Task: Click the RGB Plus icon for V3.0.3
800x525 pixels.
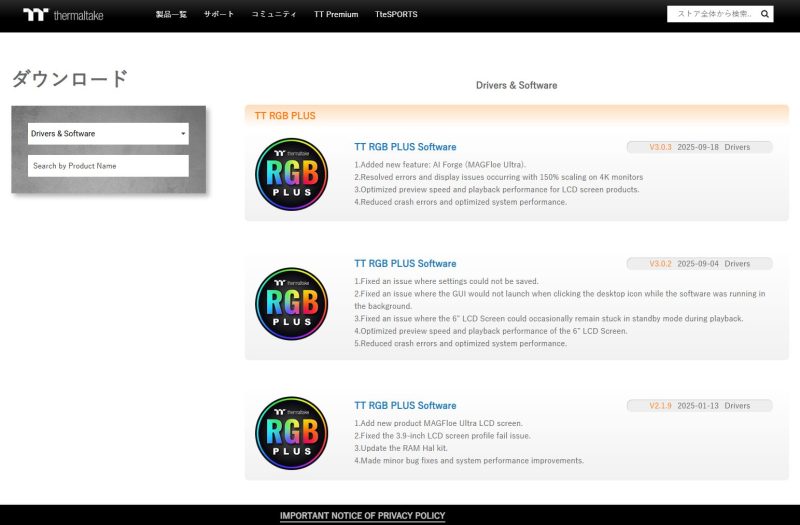Action: coord(291,174)
